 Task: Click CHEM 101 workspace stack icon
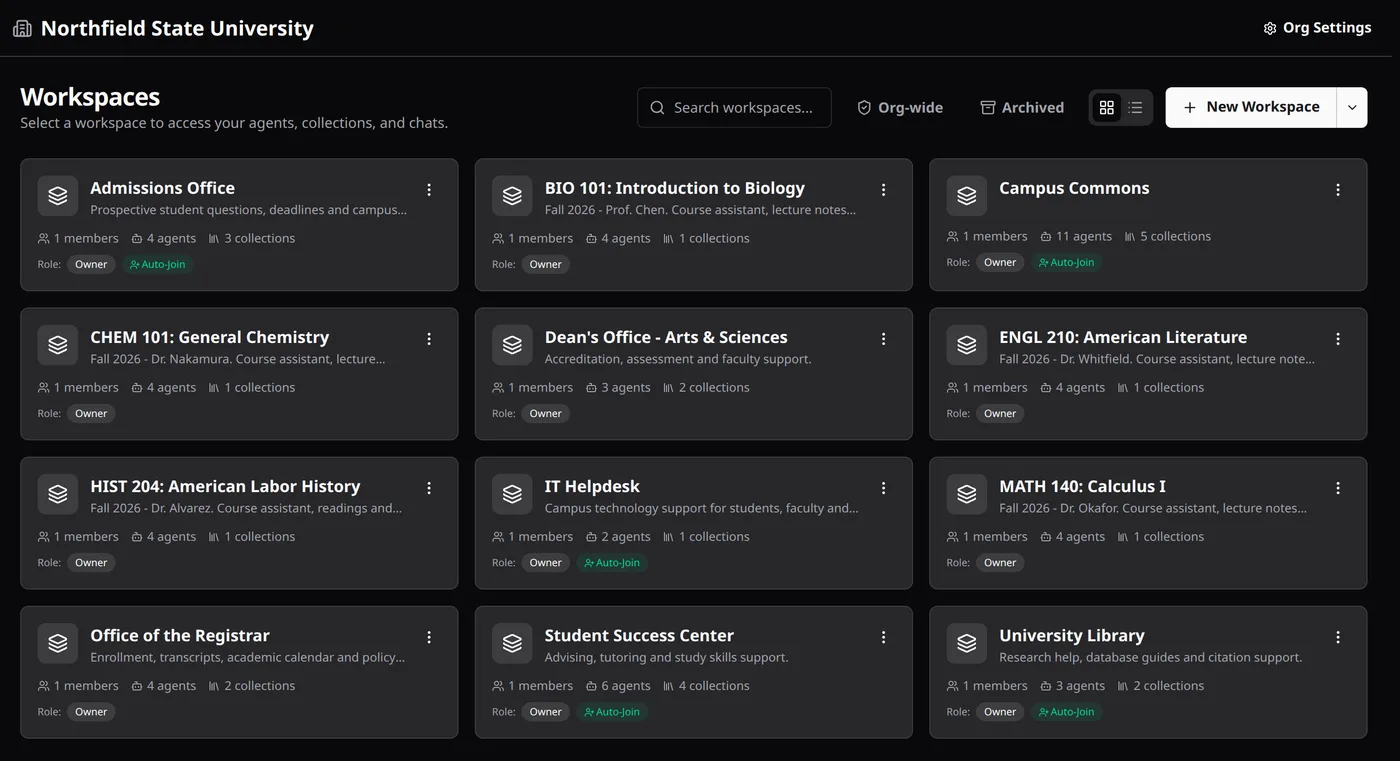(58, 345)
